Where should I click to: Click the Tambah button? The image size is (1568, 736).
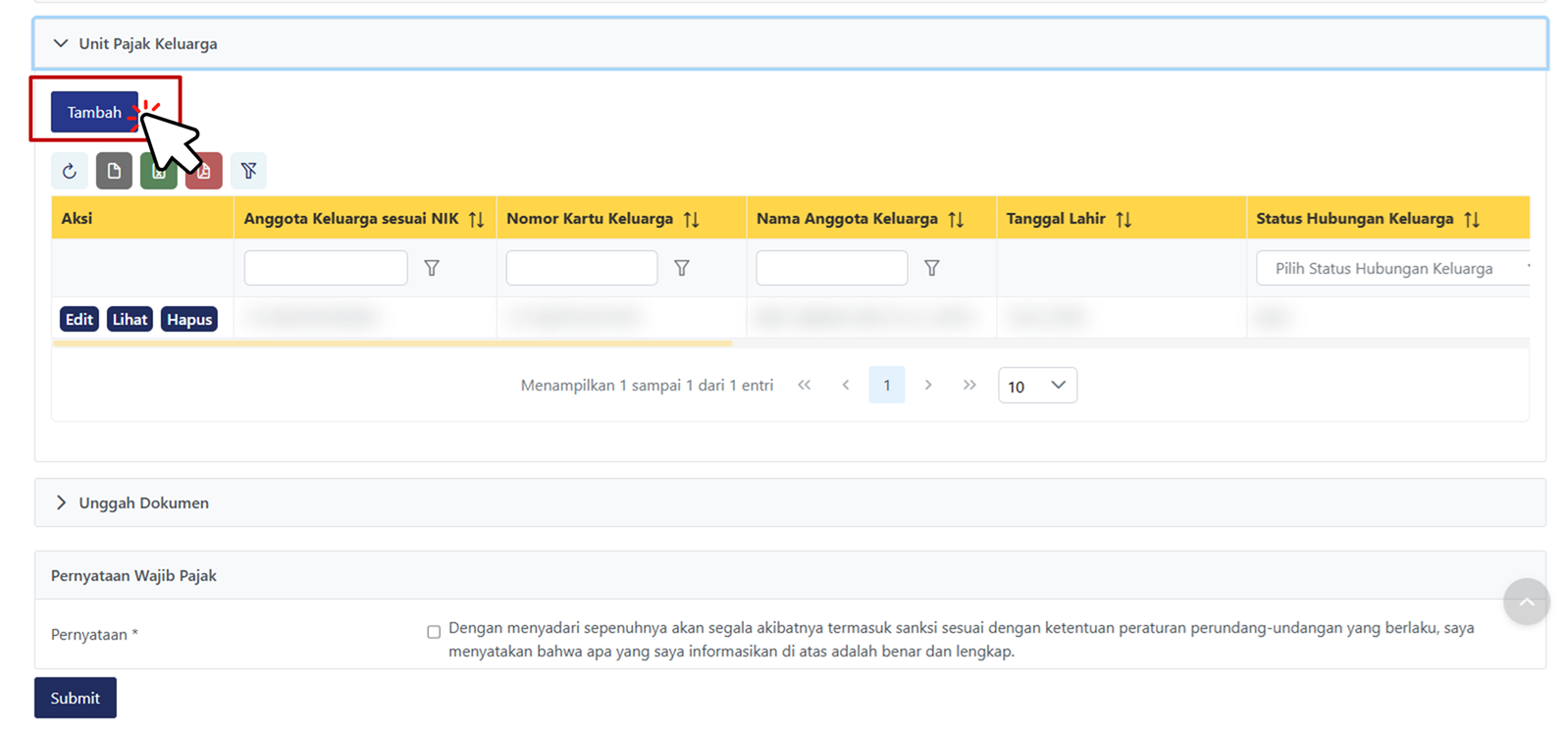(94, 113)
